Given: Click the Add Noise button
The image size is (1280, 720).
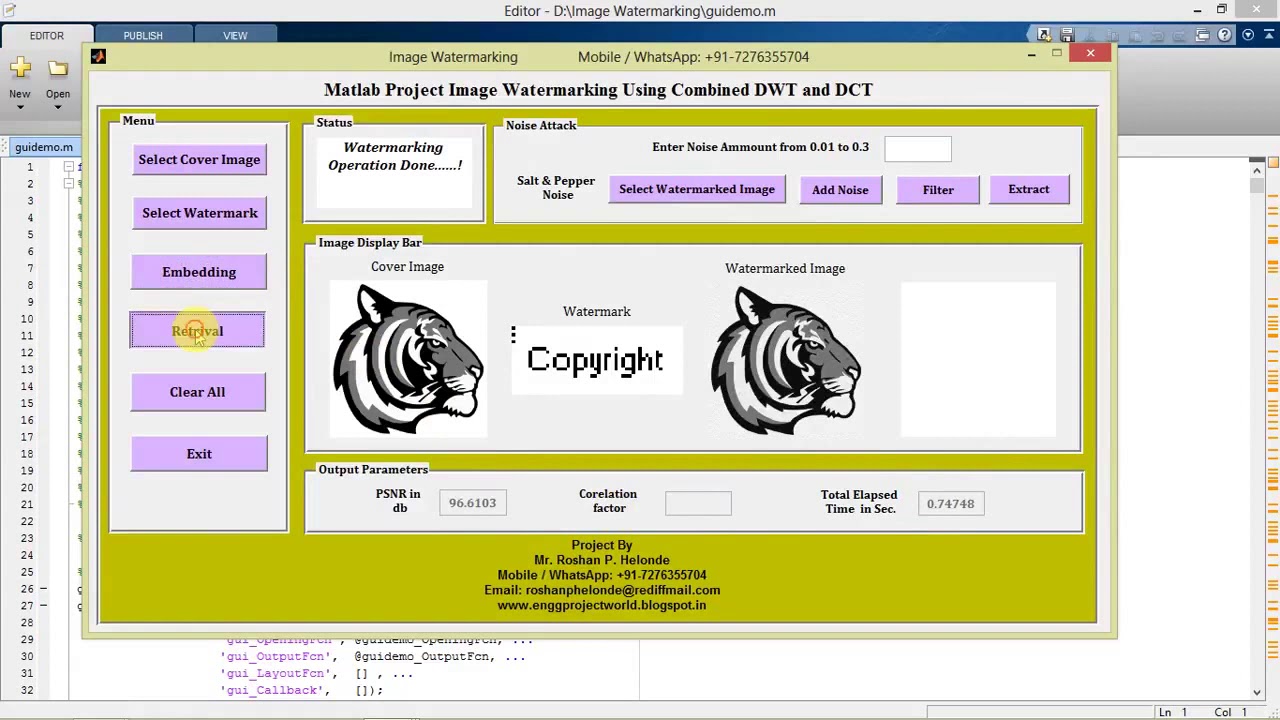Looking at the screenshot, I should (x=840, y=190).
